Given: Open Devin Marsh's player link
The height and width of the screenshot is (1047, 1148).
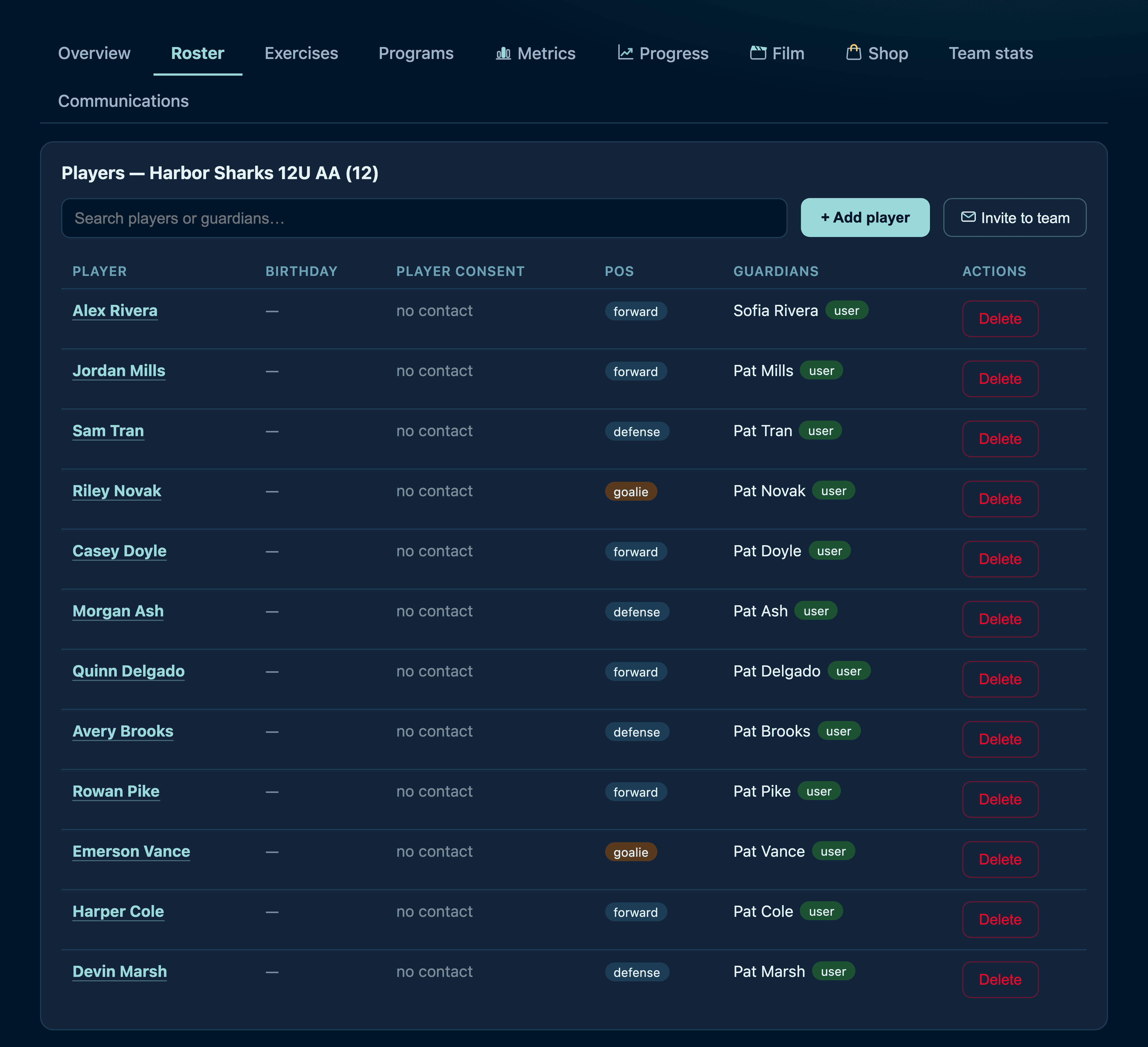Looking at the screenshot, I should click(120, 972).
